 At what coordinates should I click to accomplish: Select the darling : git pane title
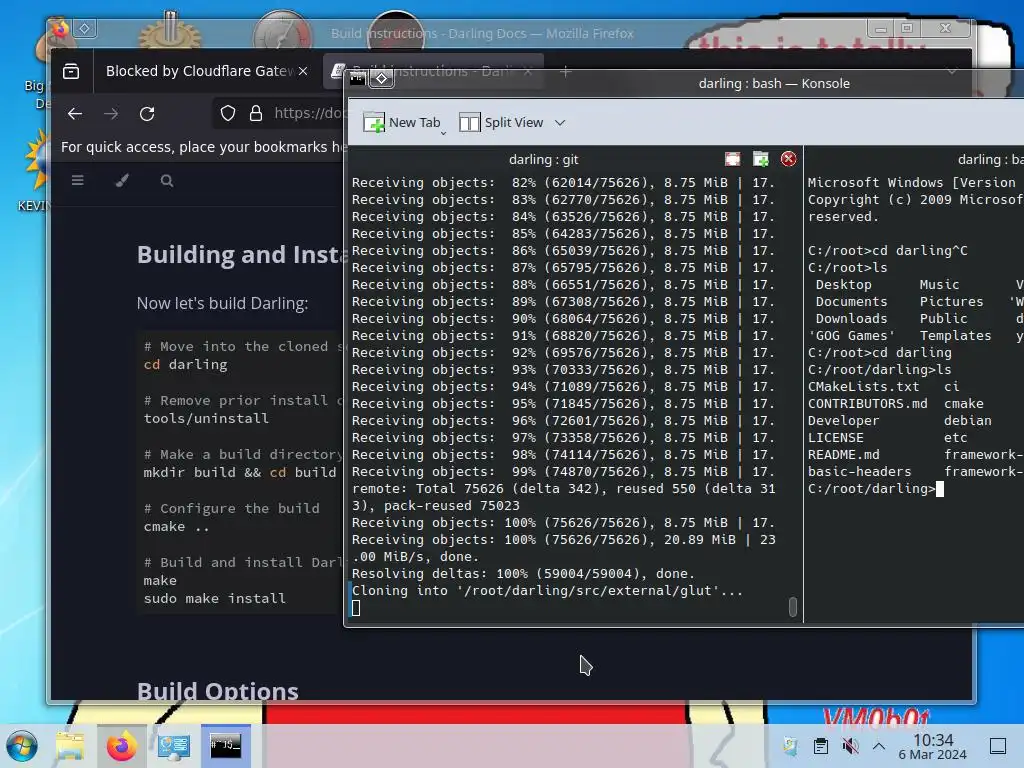543,159
